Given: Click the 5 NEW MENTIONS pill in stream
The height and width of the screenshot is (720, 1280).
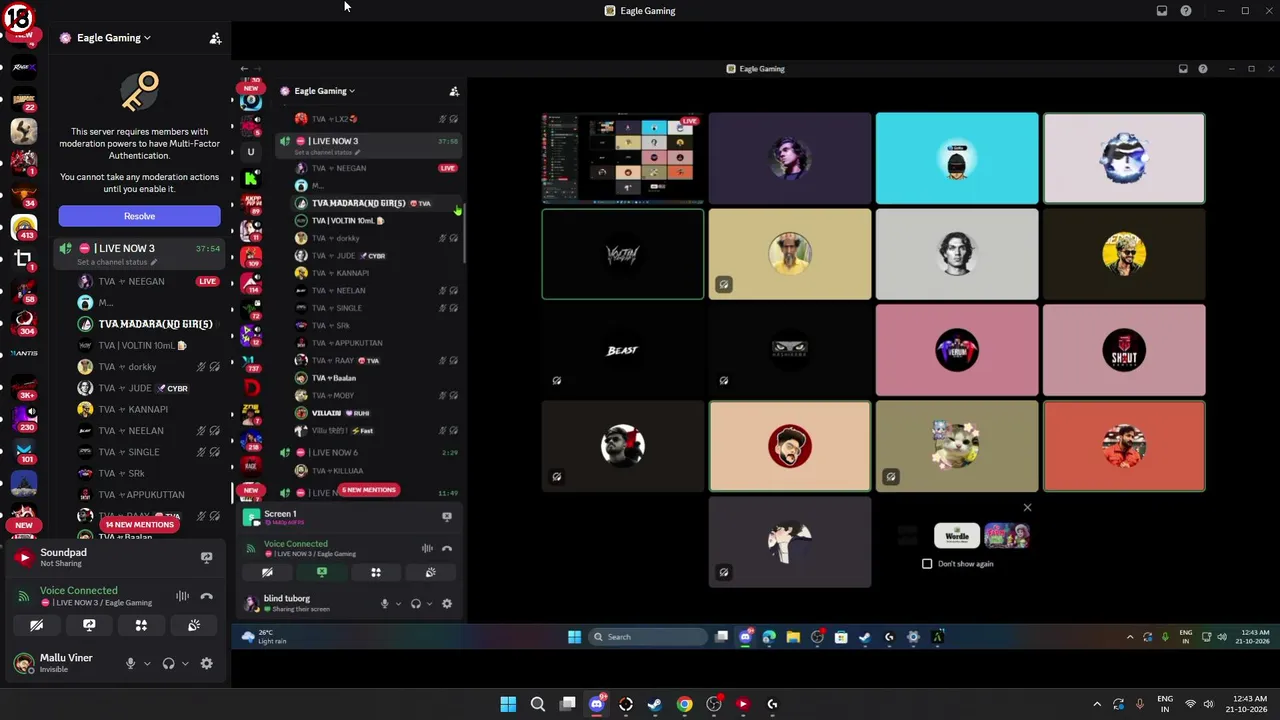Looking at the screenshot, I should click(x=369, y=490).
